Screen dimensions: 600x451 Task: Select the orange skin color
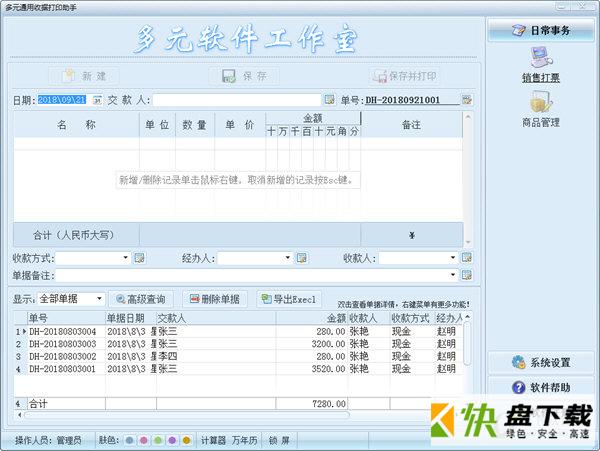click(186, 440)
